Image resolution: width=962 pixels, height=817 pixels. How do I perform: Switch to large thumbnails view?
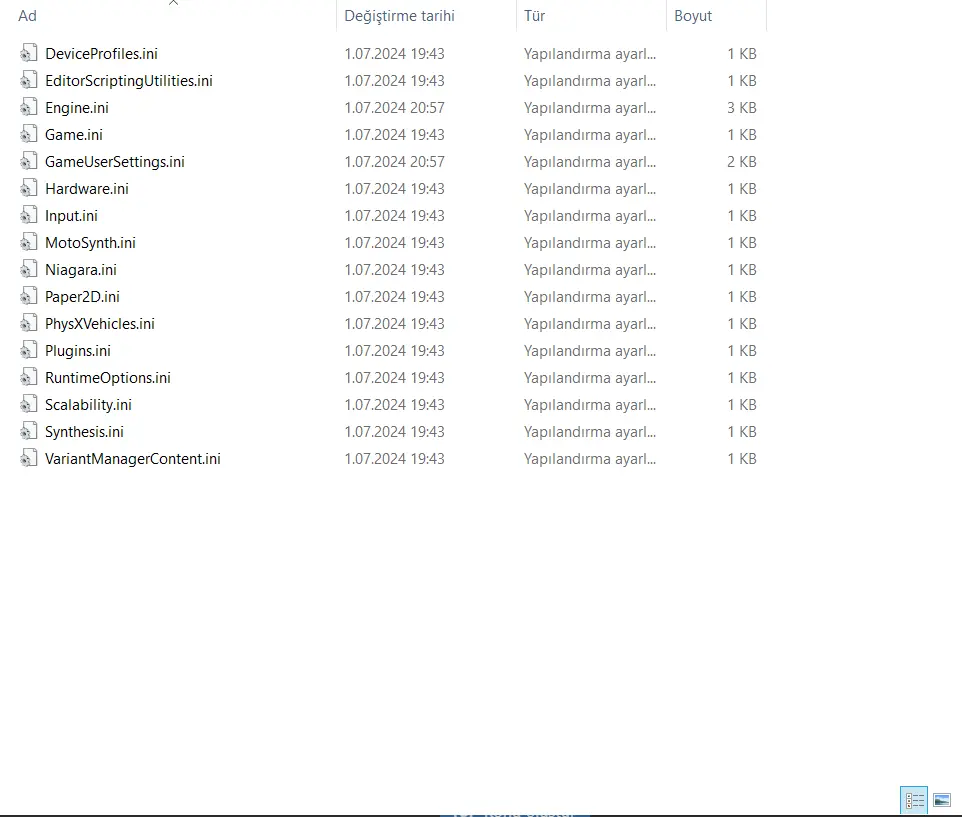click(x=942, y=800)
